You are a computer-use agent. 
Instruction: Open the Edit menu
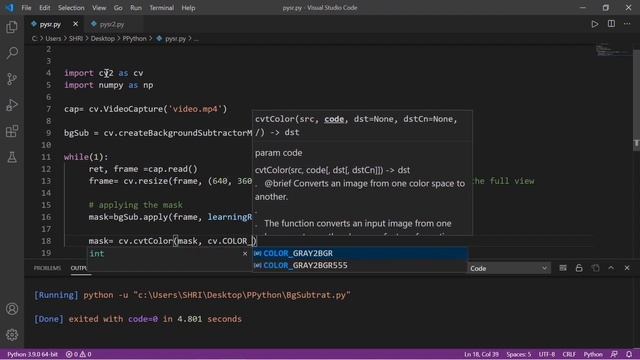(44, 8)
